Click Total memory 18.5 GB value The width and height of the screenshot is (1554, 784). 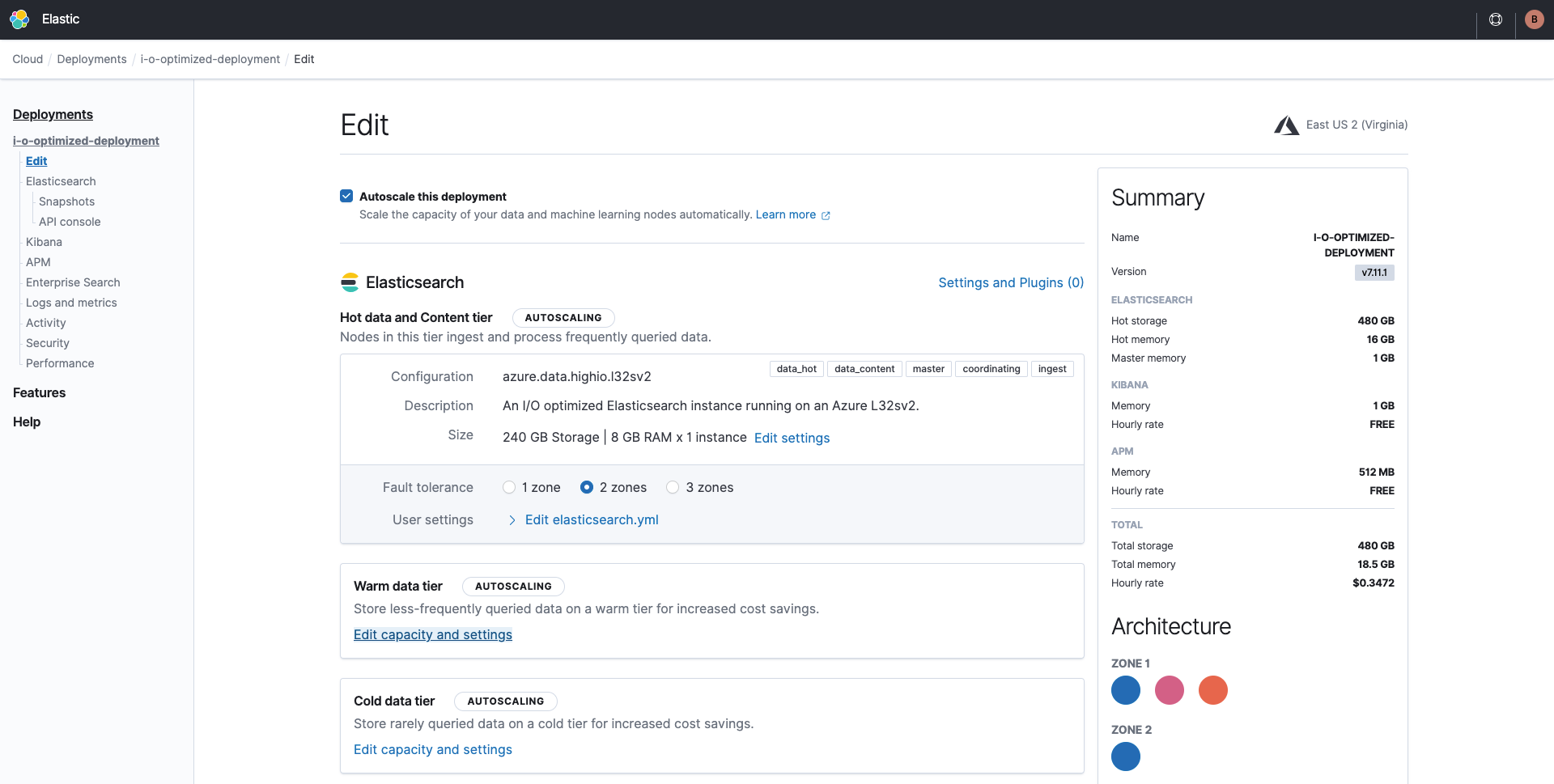[1376, 564]
